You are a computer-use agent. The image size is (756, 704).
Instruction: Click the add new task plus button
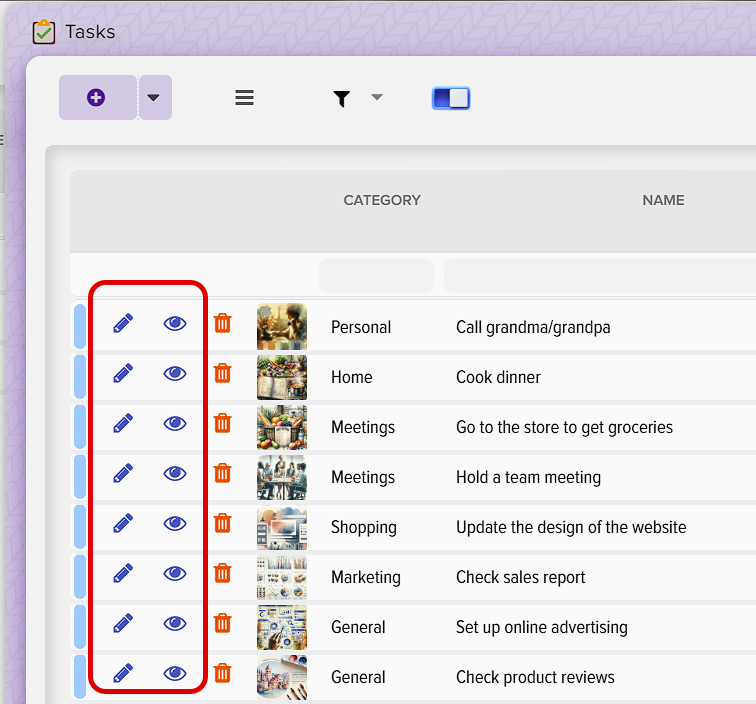pyautogui.click(x=98, y=97)
